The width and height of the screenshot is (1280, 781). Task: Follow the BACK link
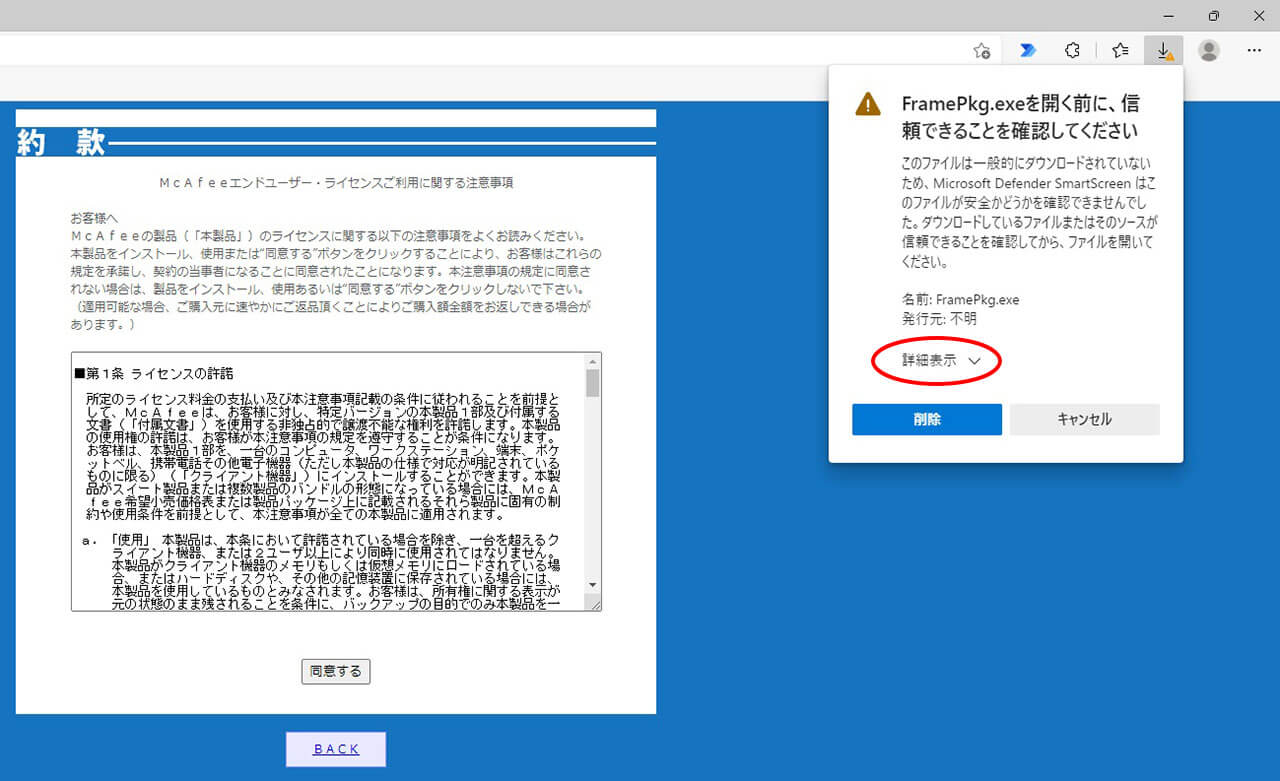coord(336,749)
